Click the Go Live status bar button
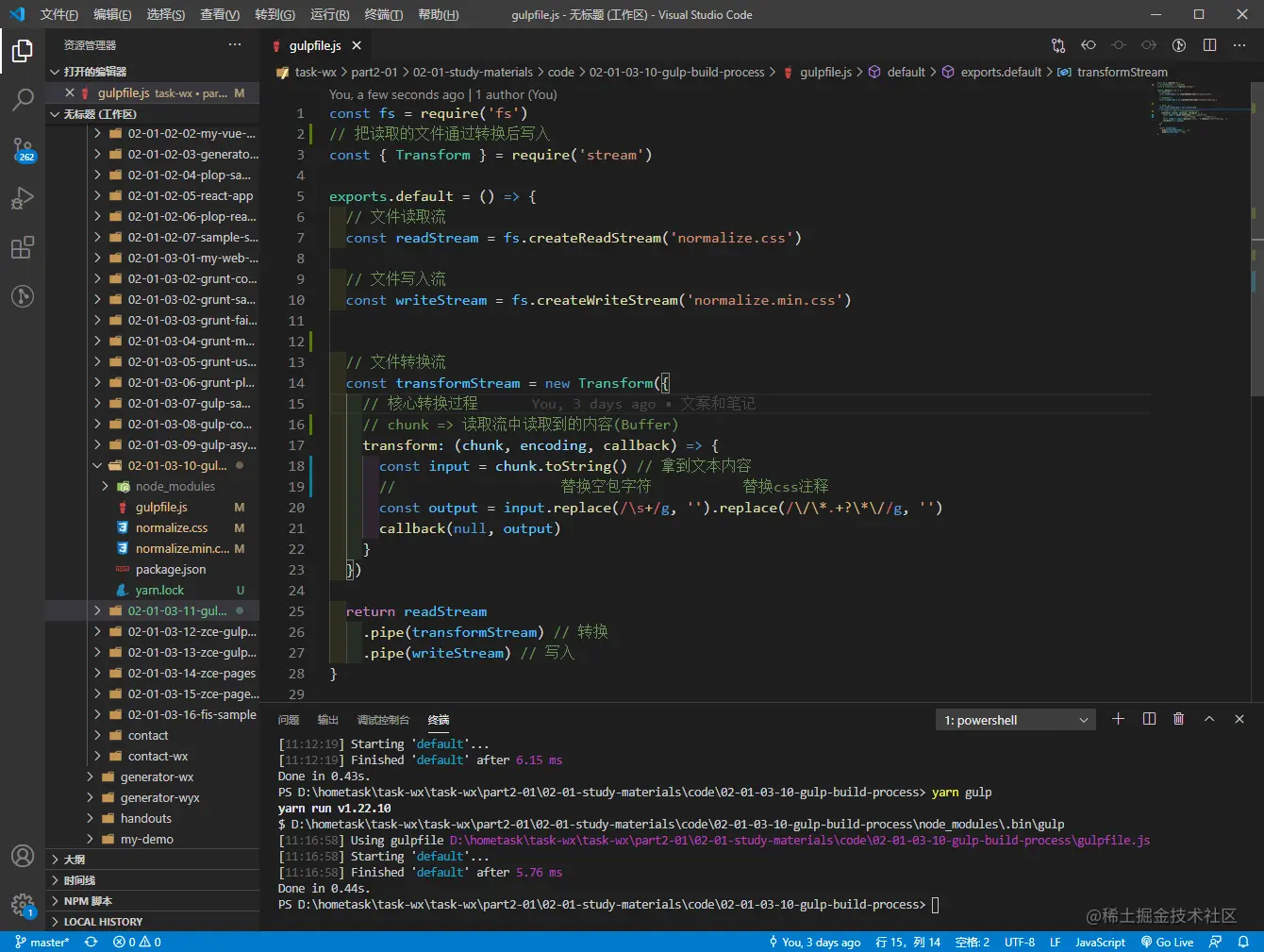1264x952 pixels. [1167, 942]
